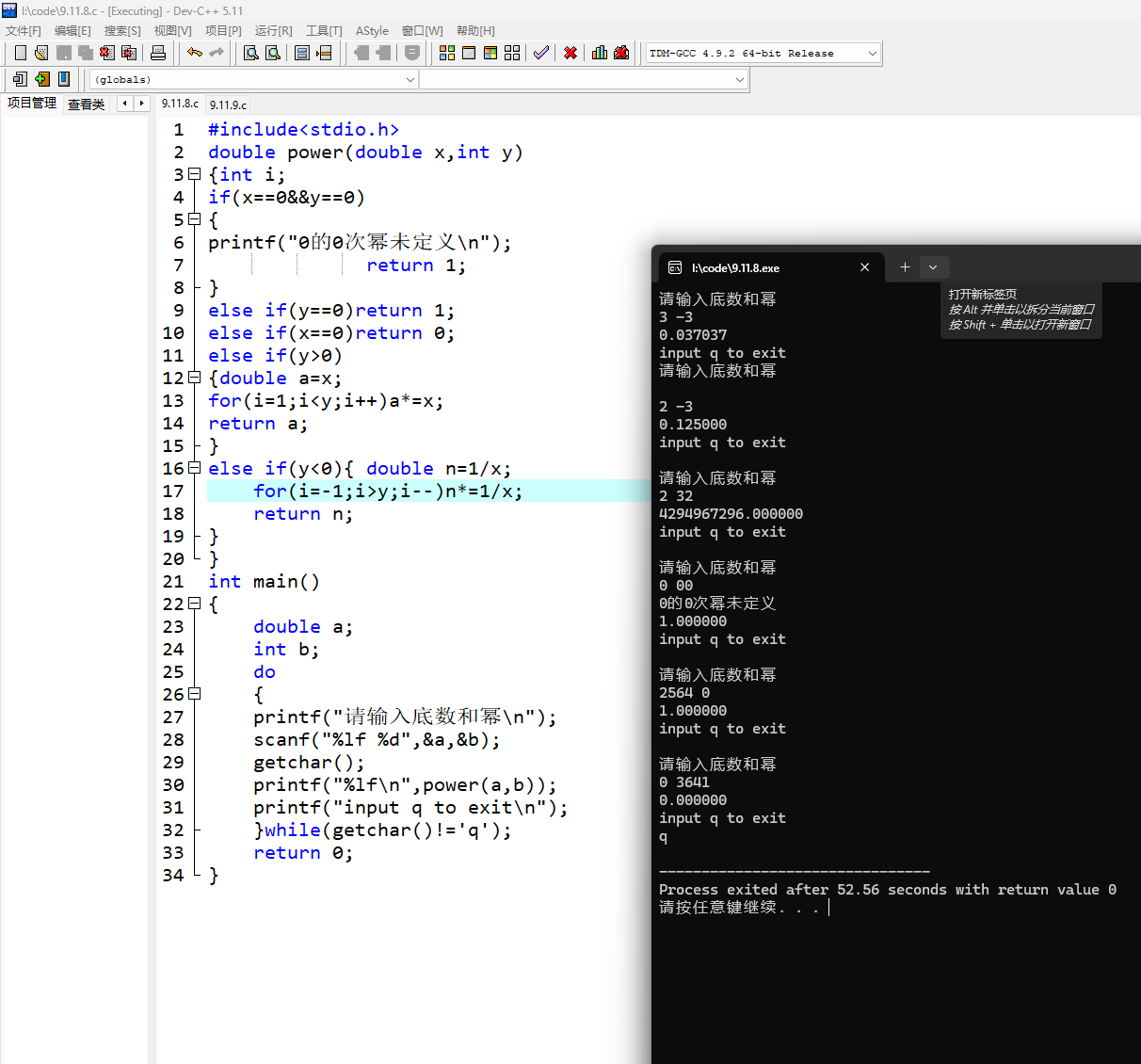Open the 运行[R] menu
This screenshot has width=1141, height=1064.
(x=273, y=31)
